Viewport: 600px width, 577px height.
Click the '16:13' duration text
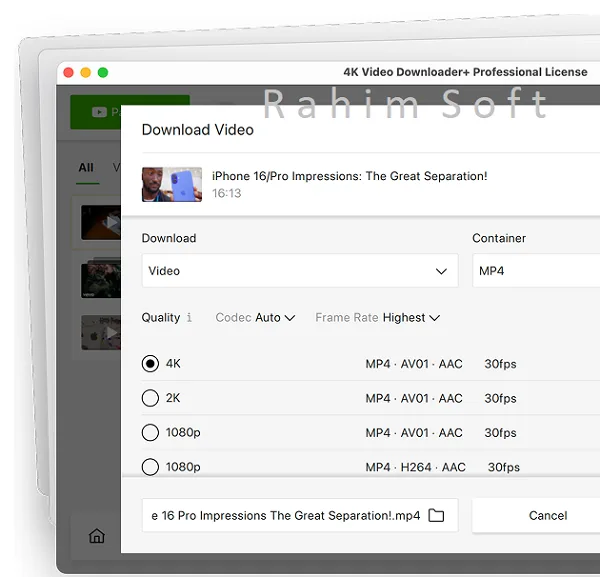click(x=227, y=193)
